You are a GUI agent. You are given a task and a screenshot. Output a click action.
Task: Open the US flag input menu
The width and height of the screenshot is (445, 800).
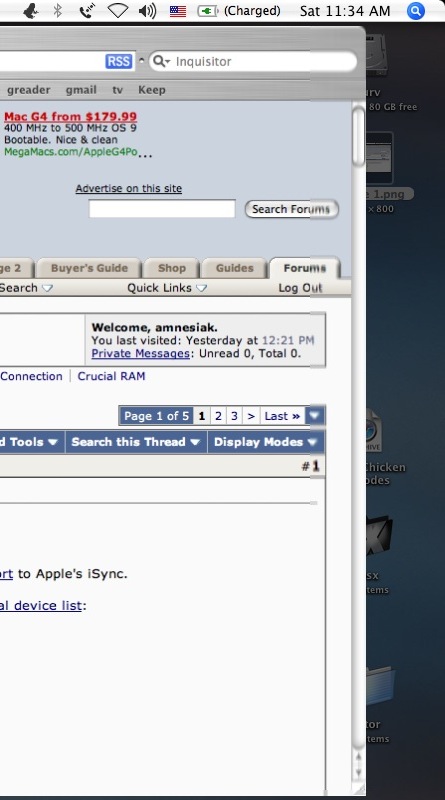pyautogui.click(x=178, y=11)
